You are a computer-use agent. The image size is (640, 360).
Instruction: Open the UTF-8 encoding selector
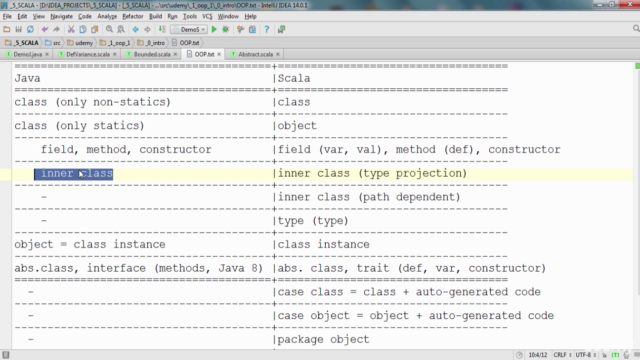[586, 355]
